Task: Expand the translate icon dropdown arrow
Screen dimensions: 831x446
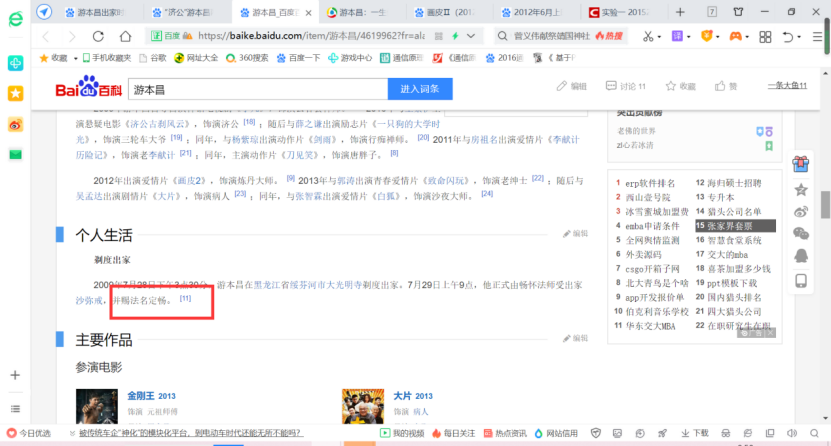Action: (x=688, y=37)
